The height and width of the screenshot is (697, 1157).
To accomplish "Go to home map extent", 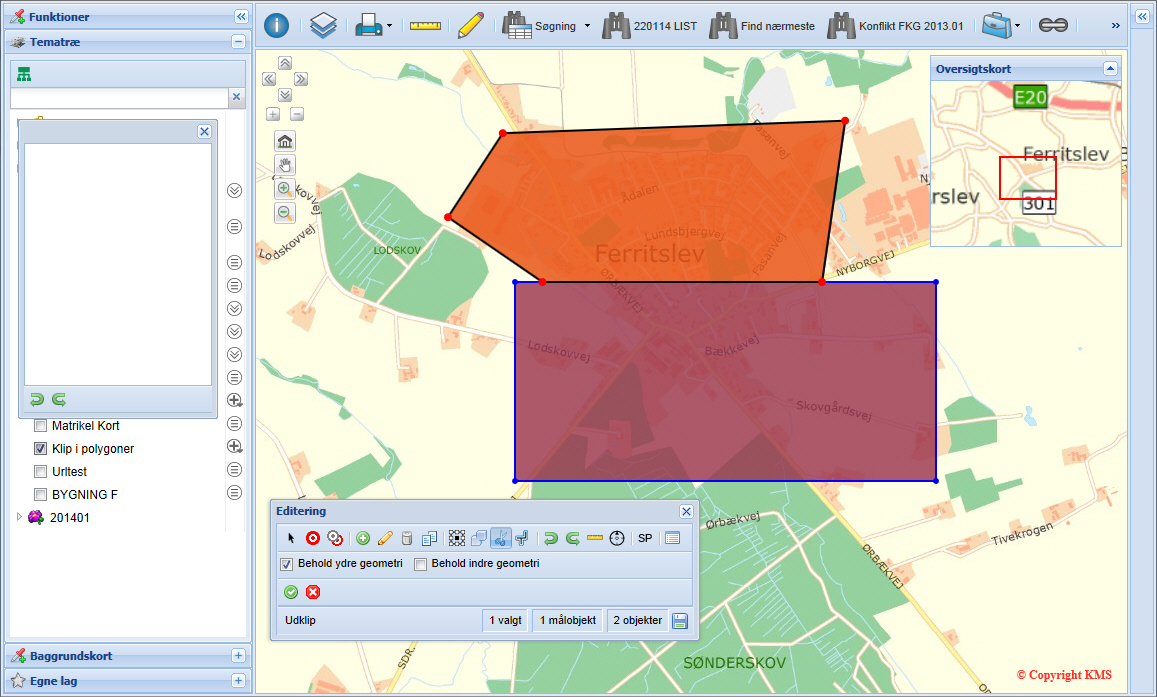I will (285, 140).
